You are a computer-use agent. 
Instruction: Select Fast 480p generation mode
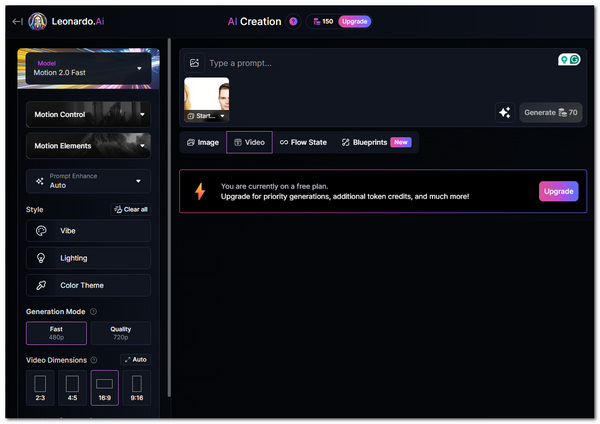tap(56, 333)
